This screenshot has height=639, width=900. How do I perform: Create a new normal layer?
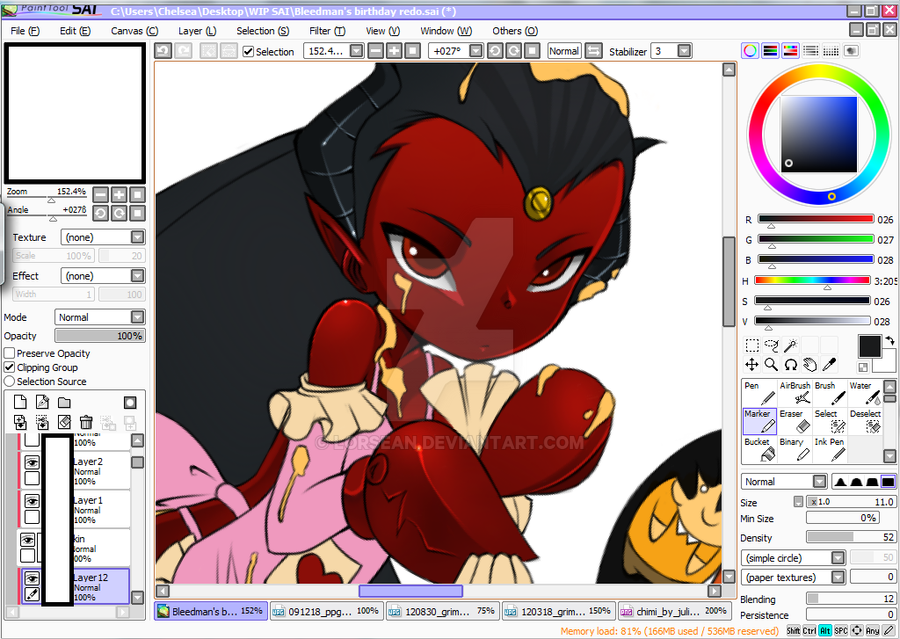[20, 402]
